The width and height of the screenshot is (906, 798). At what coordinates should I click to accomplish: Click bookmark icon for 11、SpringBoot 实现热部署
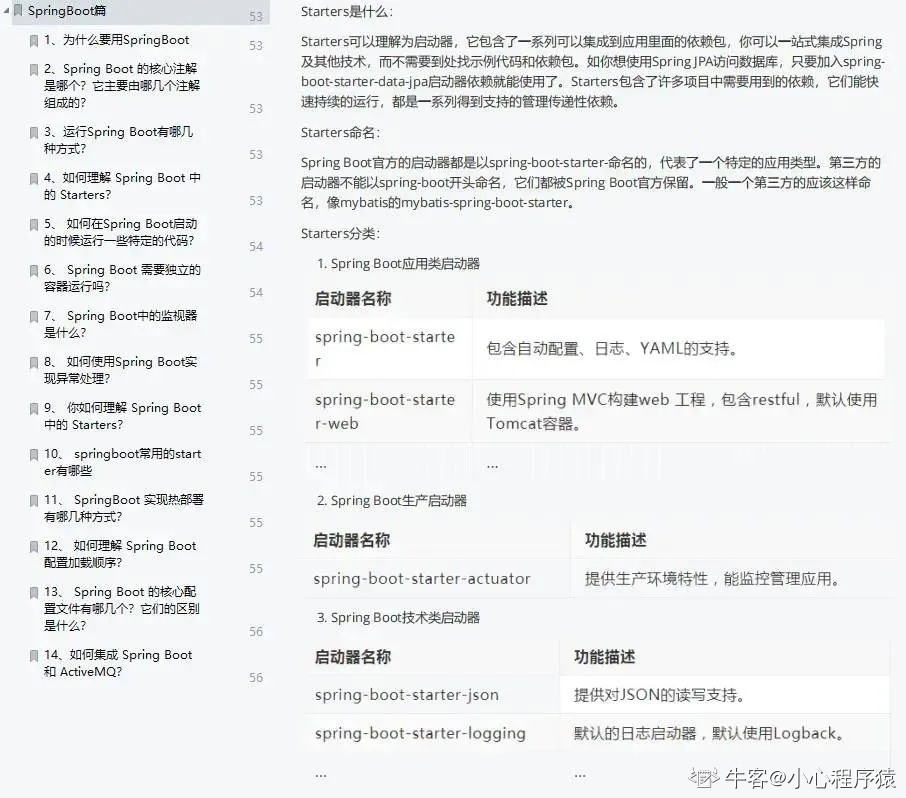(x=34, y=500)
